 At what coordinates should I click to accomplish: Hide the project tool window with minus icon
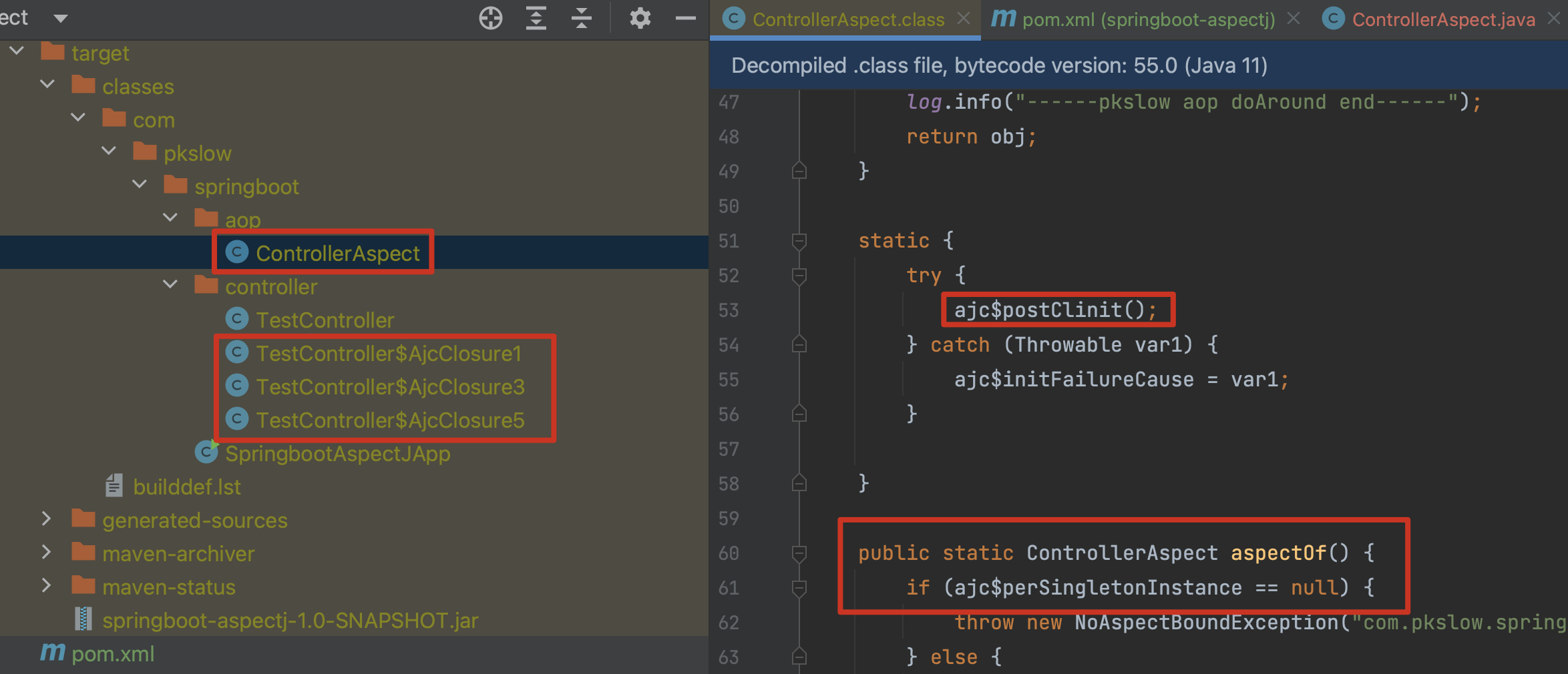685,18
